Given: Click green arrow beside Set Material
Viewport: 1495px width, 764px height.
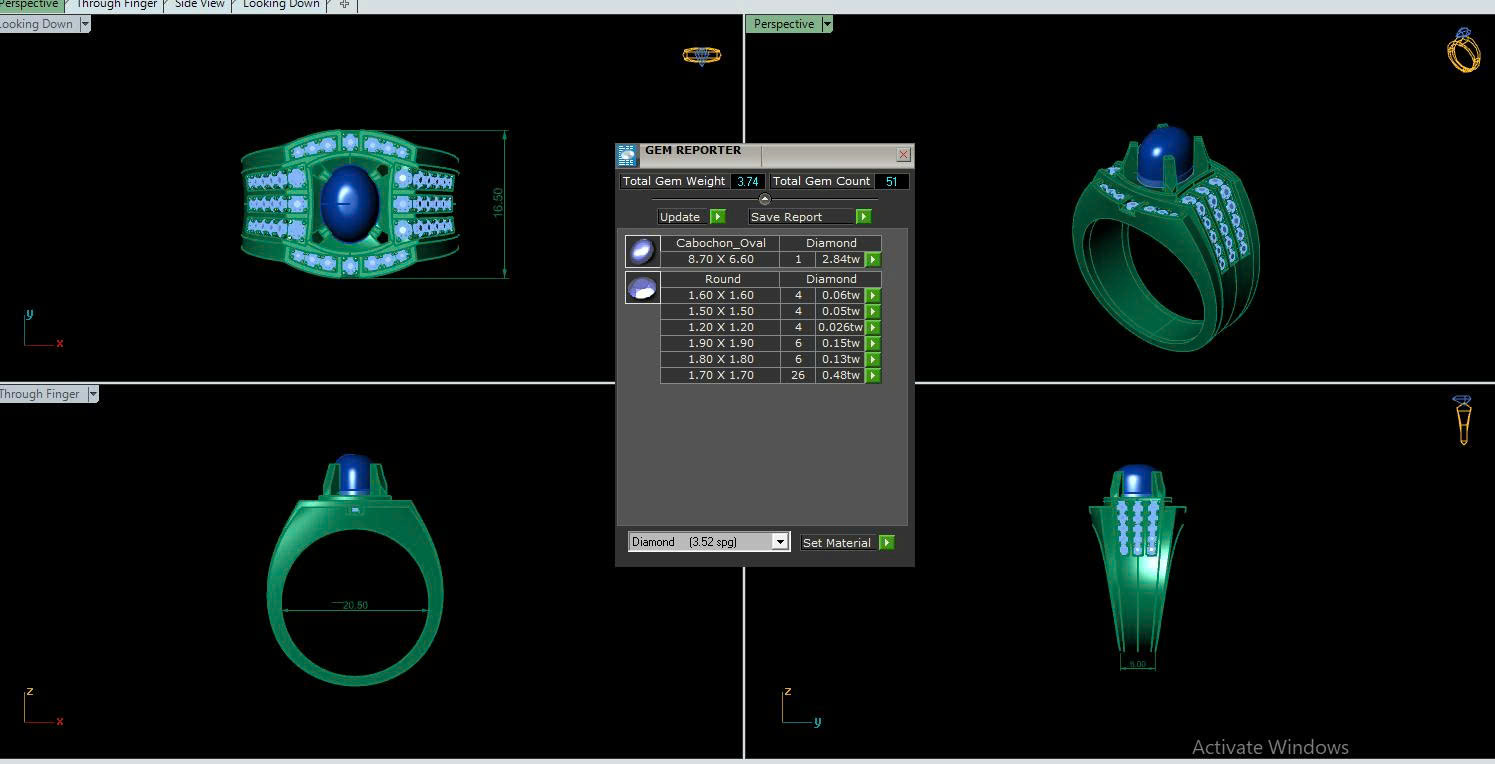Looking at the screenshot, I should tap(886, 543).
